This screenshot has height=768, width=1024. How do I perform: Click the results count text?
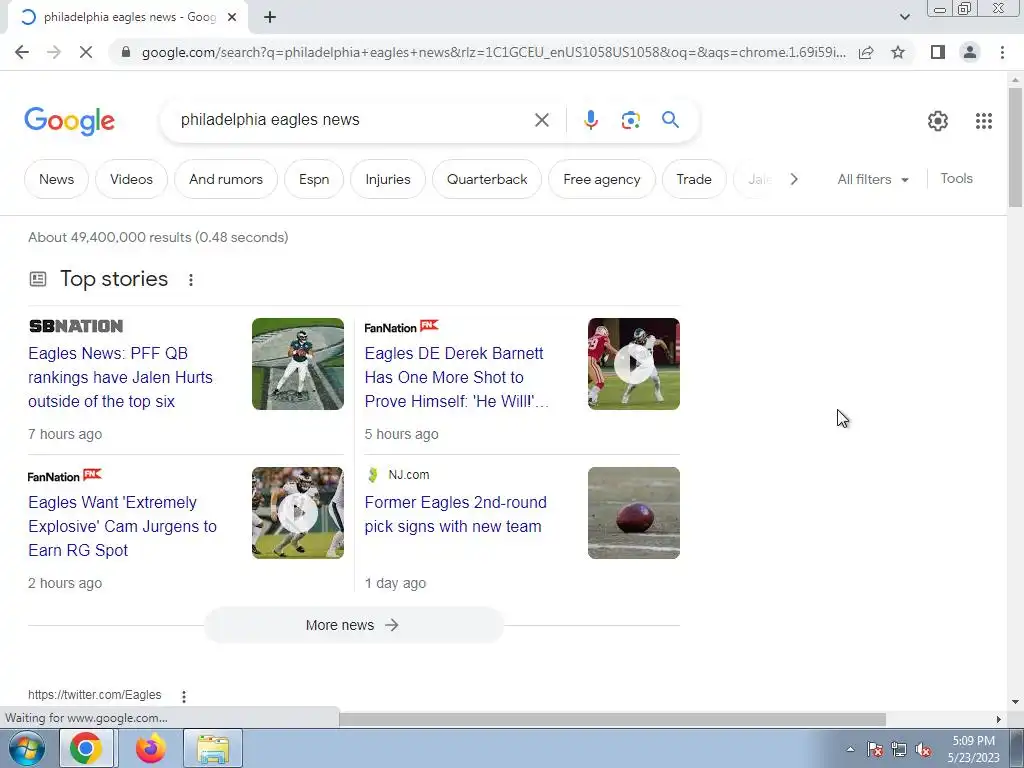(x=158, y=237)
